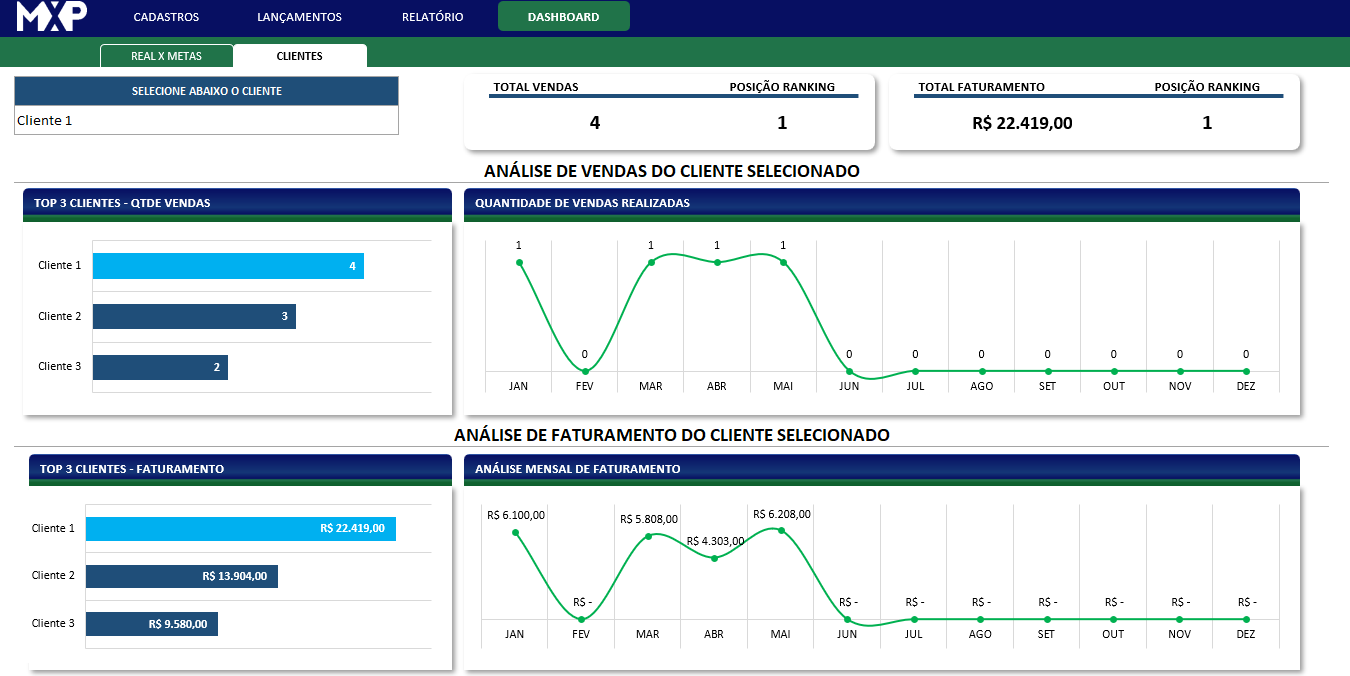Go to the RELATÓRIO section
The width and height of the screenshot is (1350, 676).
(432, 17)
